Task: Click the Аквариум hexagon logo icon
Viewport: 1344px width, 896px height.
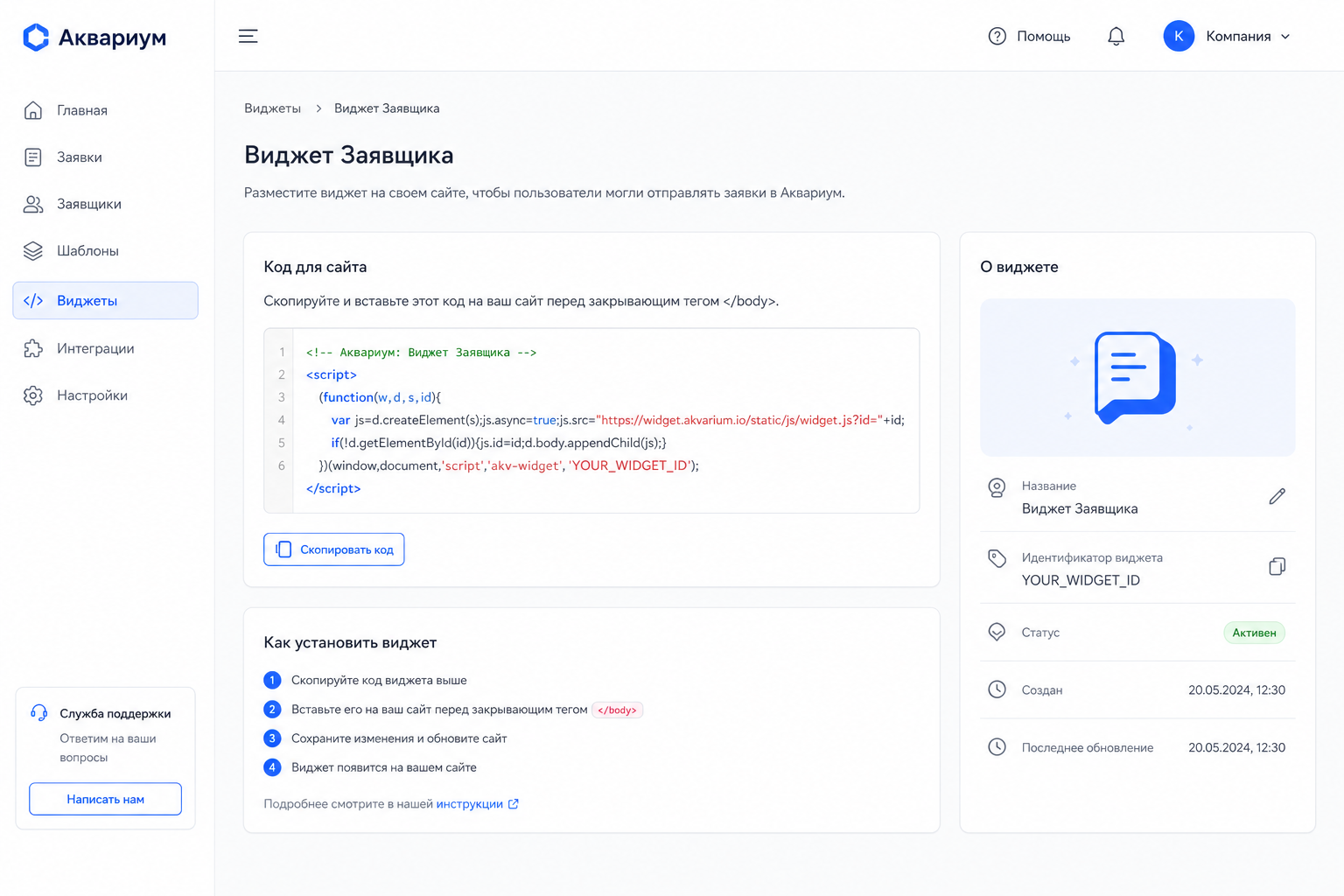Action: pyautogui.click(x=36, y=37)
